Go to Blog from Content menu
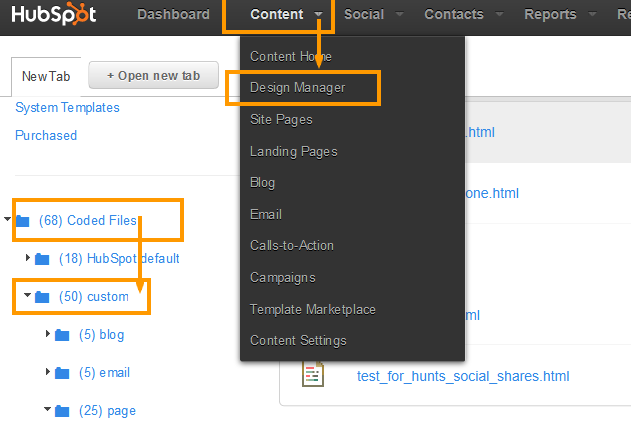 click(x=262, y=183)
